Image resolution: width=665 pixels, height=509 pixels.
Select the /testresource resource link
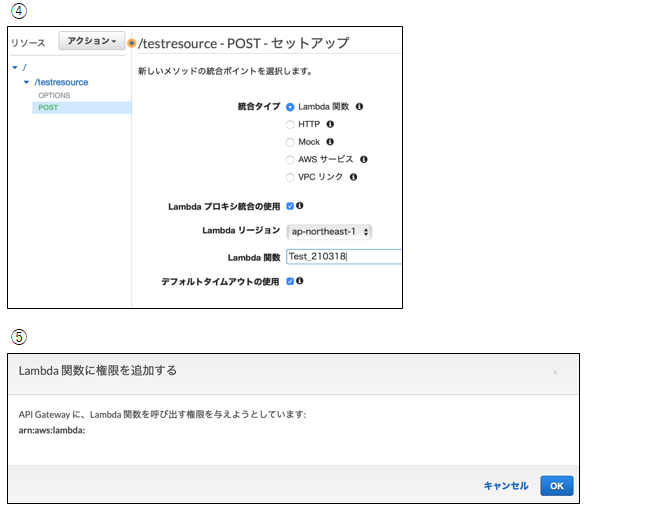61,82
